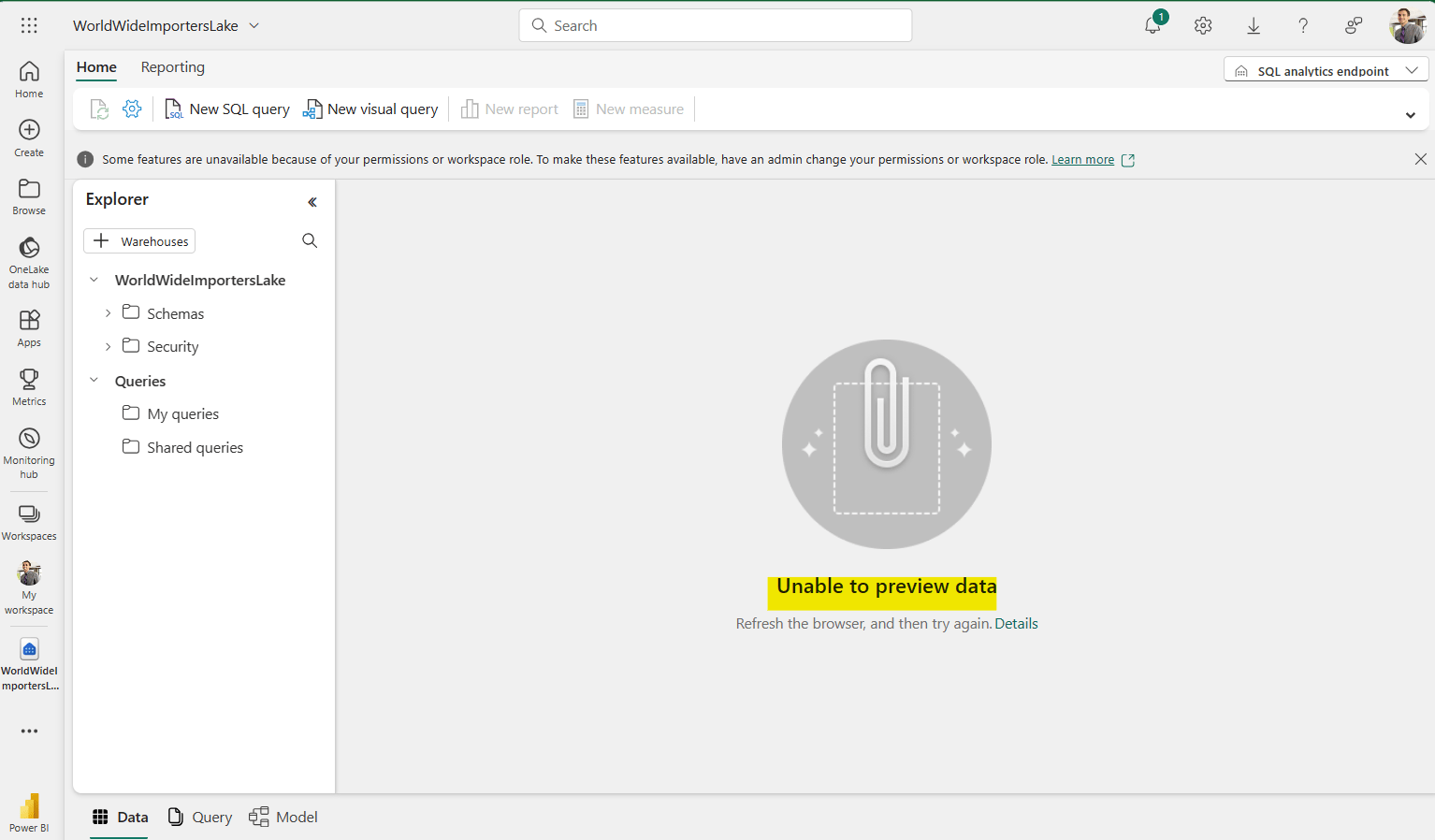This screenshot has width=1435, height=840.
Task: Expand the Schemas folder
Action: point(109,313)
